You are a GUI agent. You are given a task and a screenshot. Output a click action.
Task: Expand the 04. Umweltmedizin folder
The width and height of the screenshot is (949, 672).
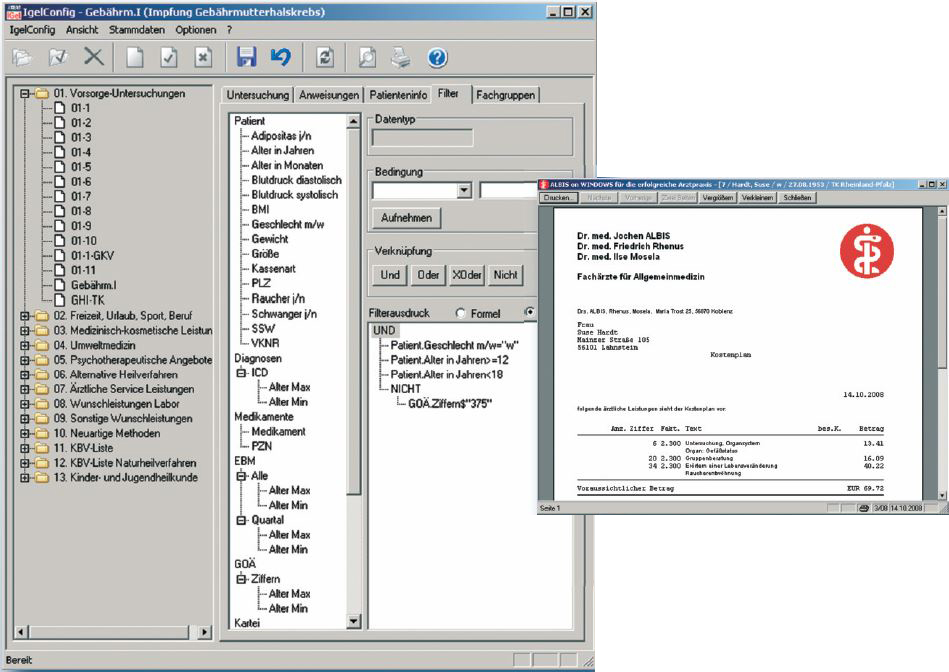(25, 346)
